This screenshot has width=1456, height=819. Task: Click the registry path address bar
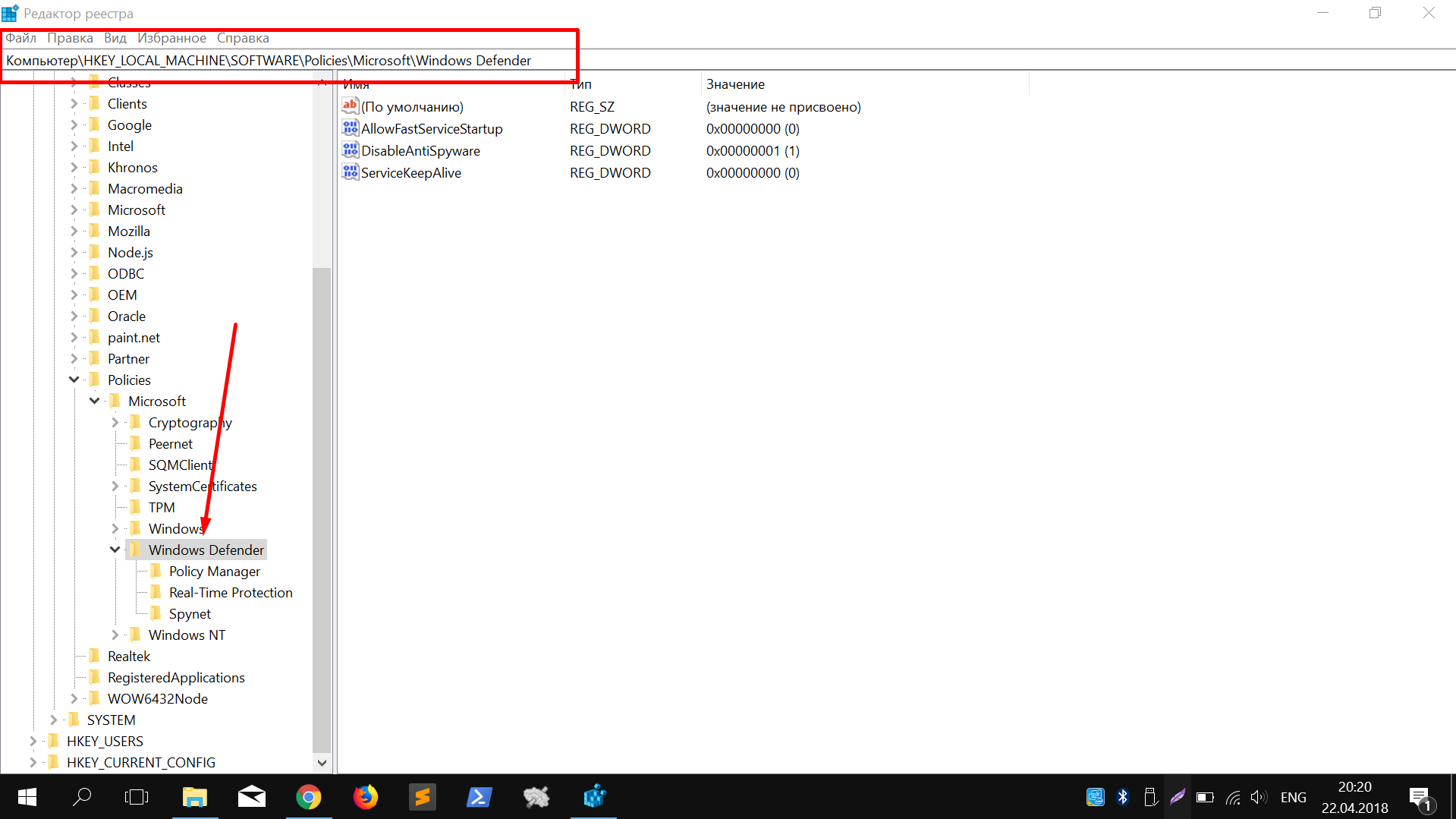[x=728, y=60]
